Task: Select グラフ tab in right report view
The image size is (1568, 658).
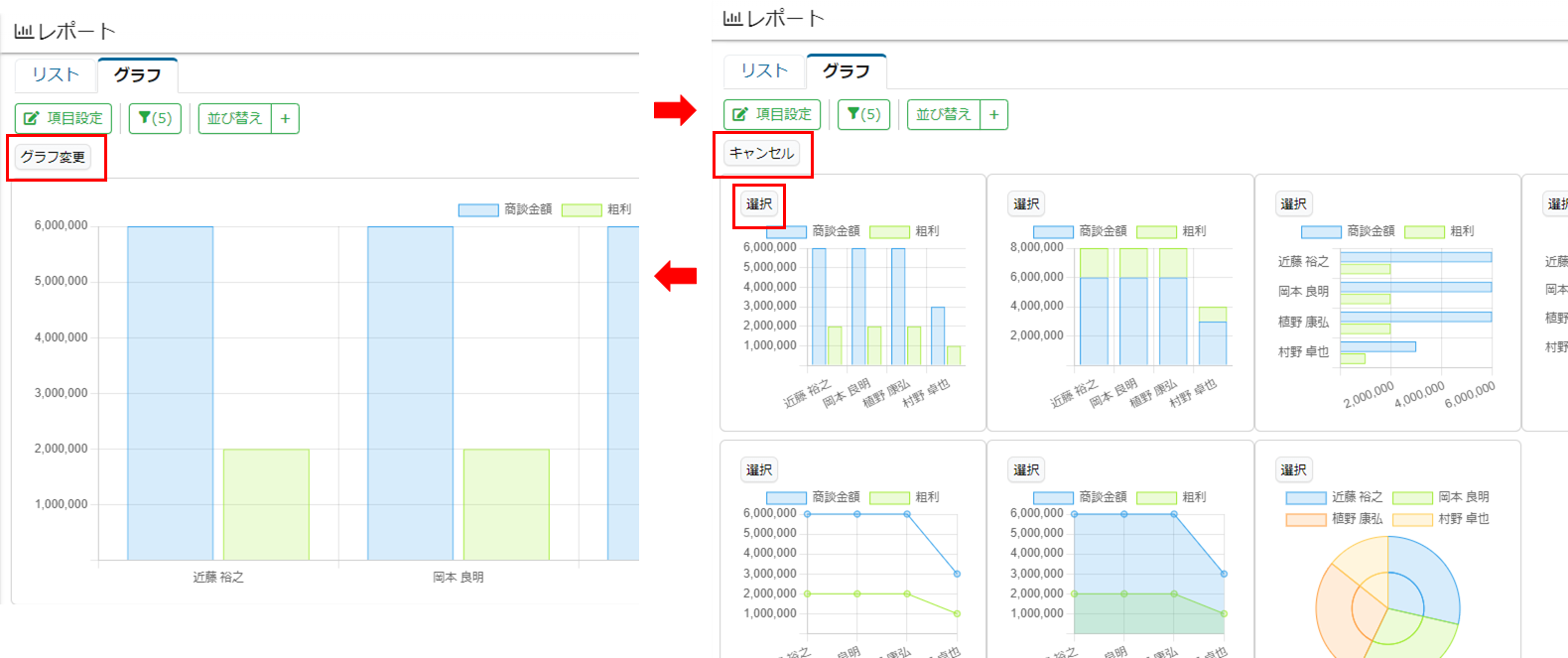Action: tap(847, 70)
